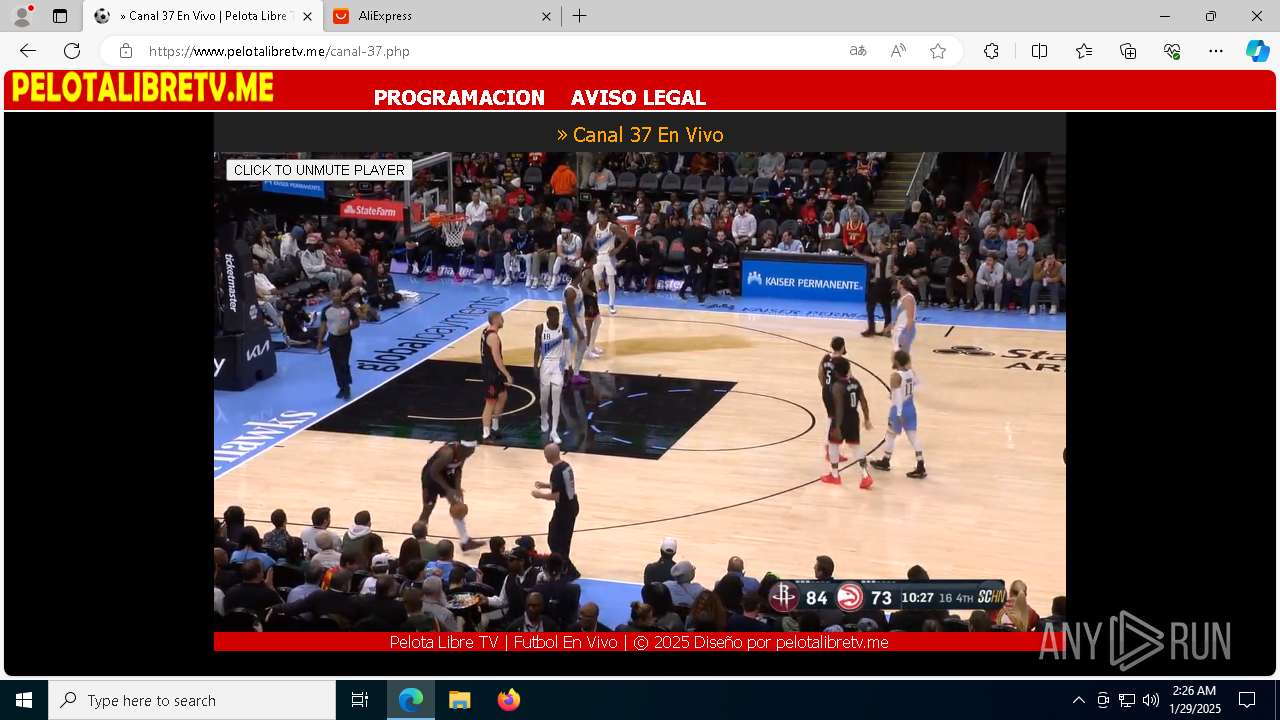The image size is (1280, 720).
Task: Open the translate page icon
Action: tap(858, 51)
